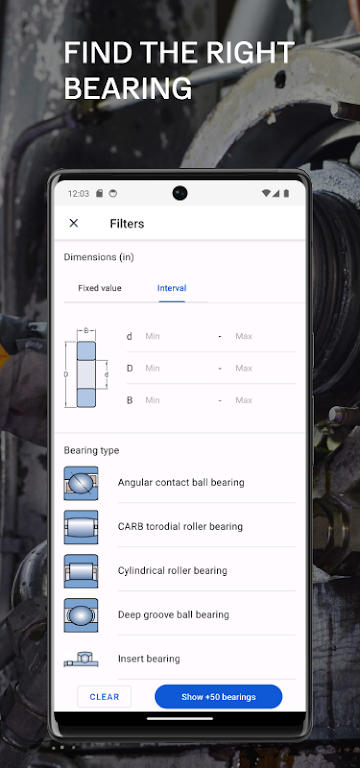
Task: Choose Cylindrical roller bearing label
Action: tap(172, 571)
